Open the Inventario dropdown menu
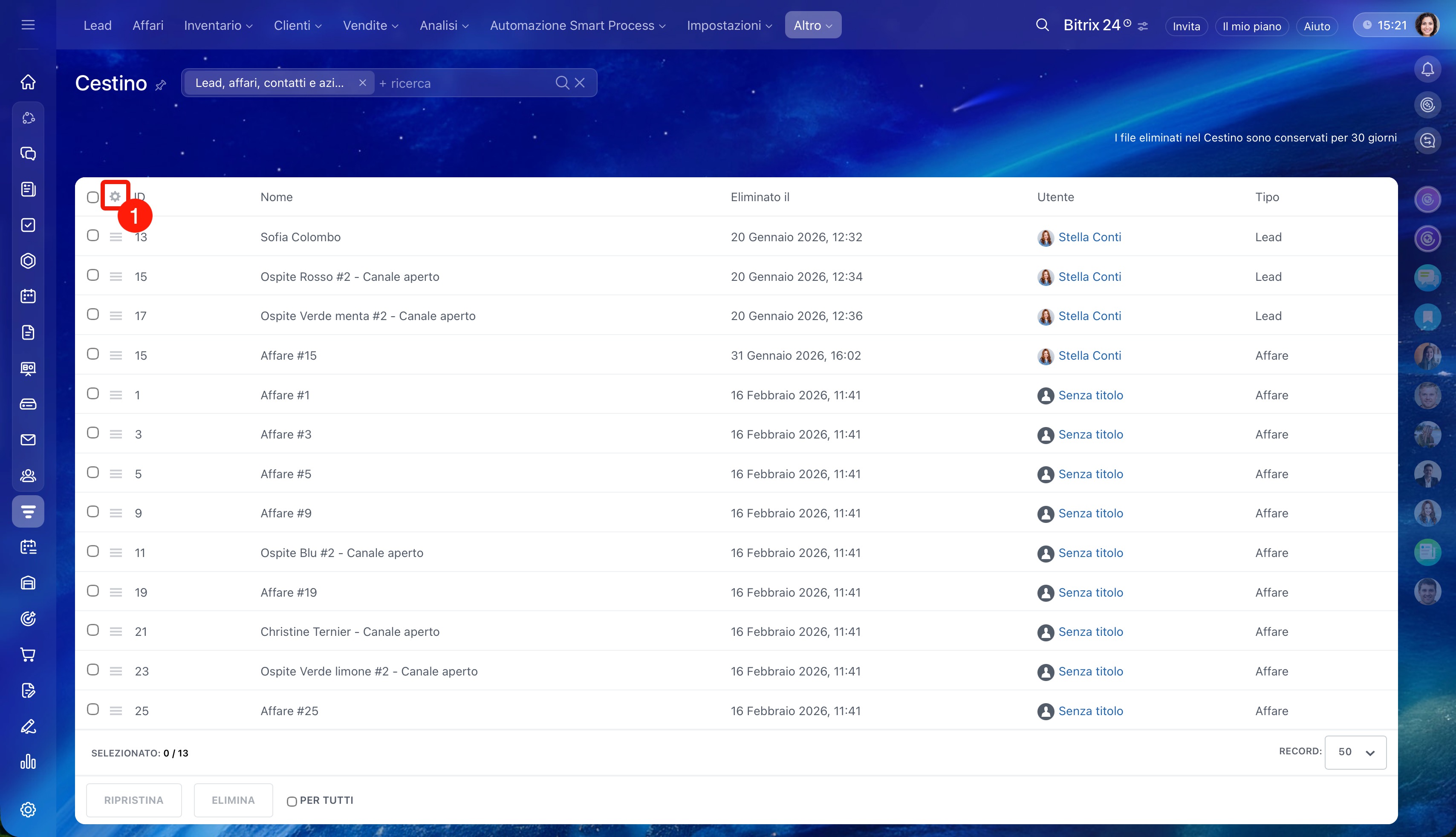This screenshot has width=1456, height=837. point(218,25)
